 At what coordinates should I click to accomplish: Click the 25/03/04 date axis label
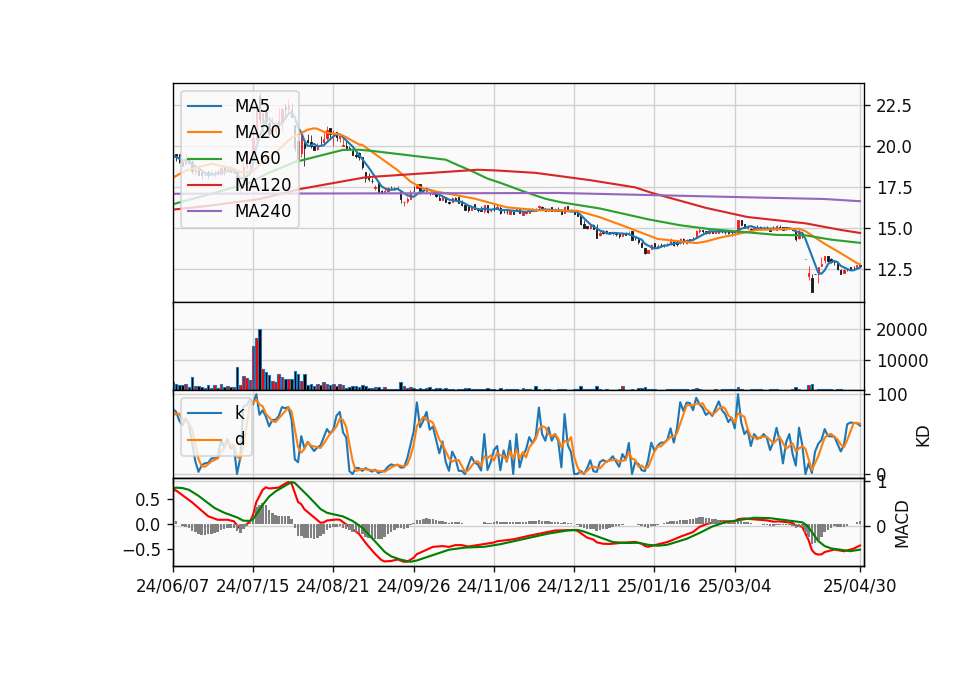coord(735,586)
